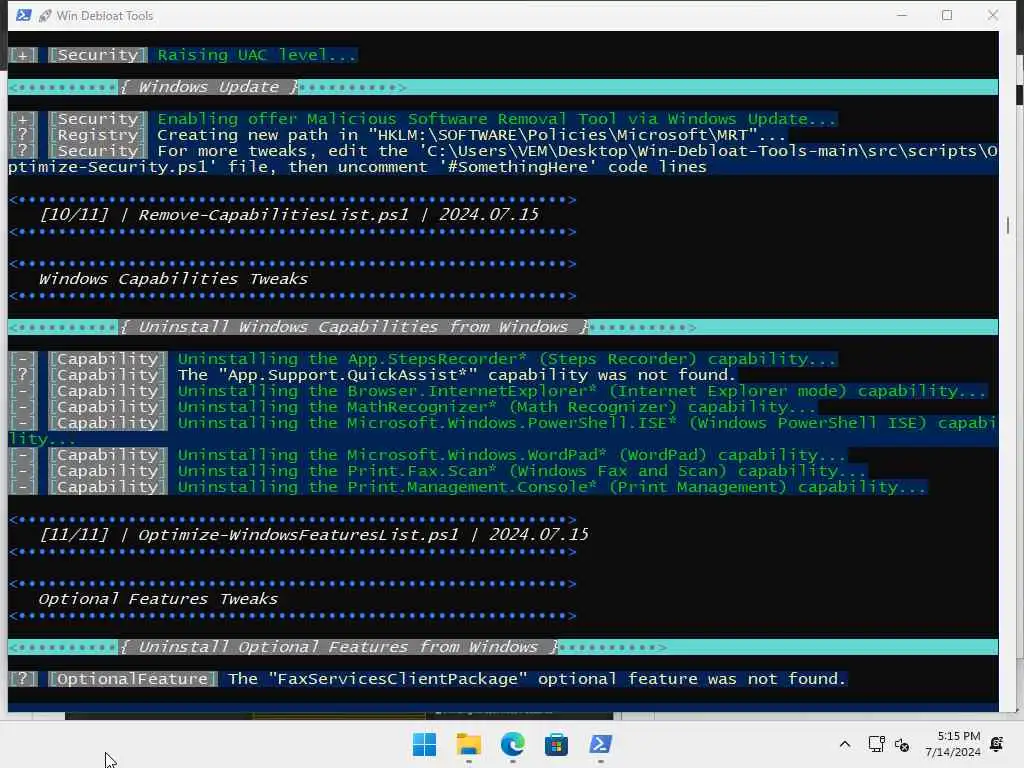Click Print.Management.Console capability line
Viewport: 1024px width, 768px height.
point(552,487)
